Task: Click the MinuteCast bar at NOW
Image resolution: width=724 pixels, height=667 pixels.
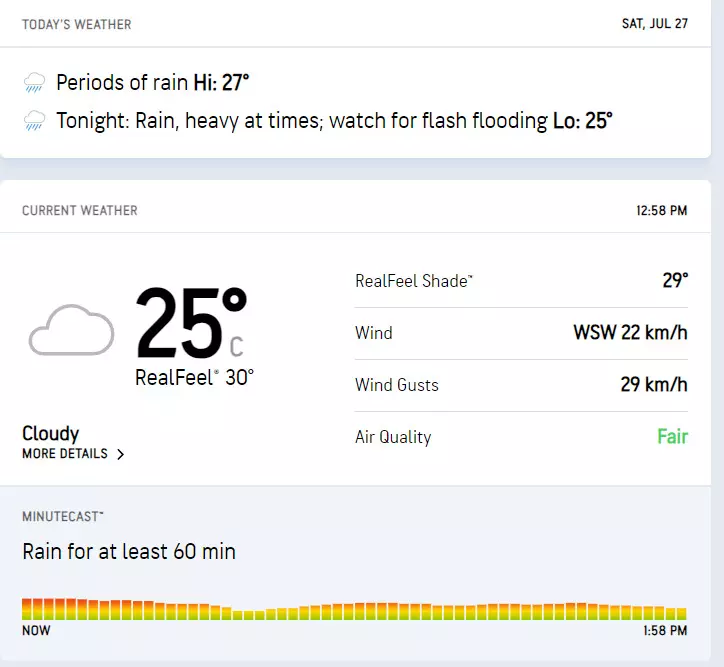Action: (x=28, y=609)
